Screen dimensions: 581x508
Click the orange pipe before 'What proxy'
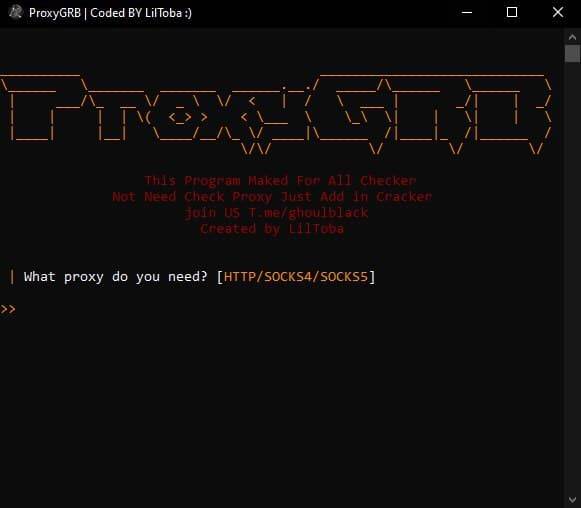tap(12, 277)
